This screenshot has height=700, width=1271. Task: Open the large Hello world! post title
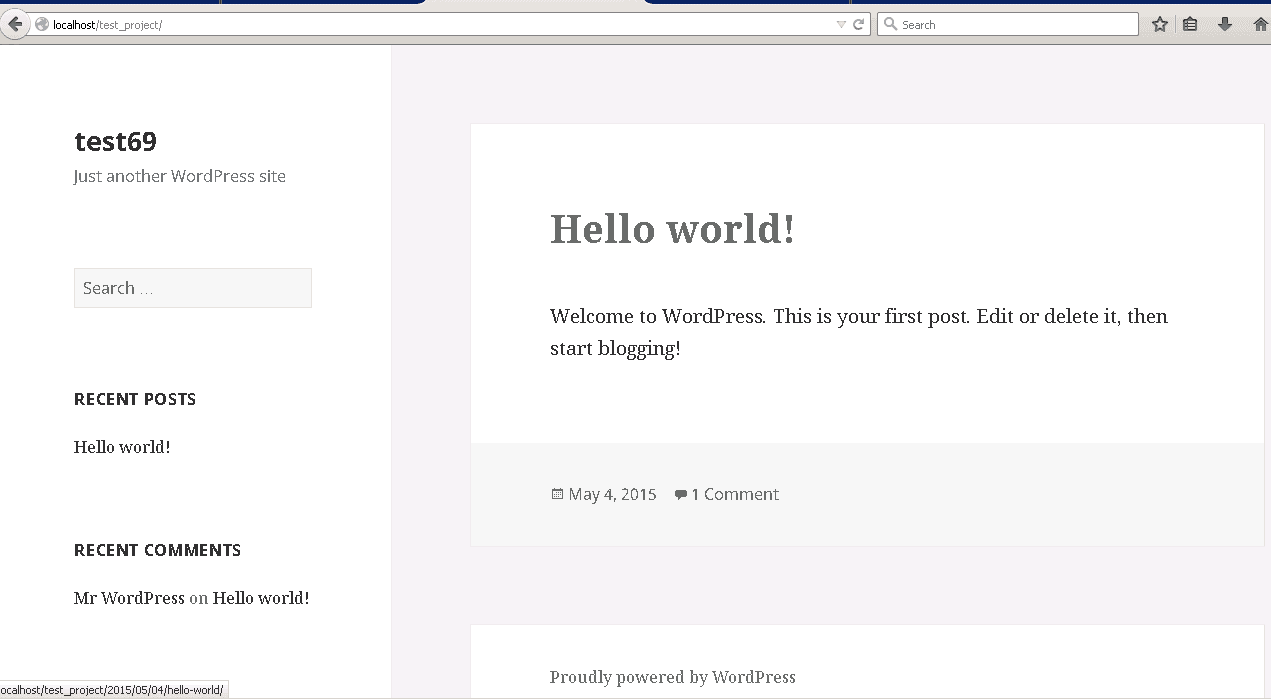672,229
